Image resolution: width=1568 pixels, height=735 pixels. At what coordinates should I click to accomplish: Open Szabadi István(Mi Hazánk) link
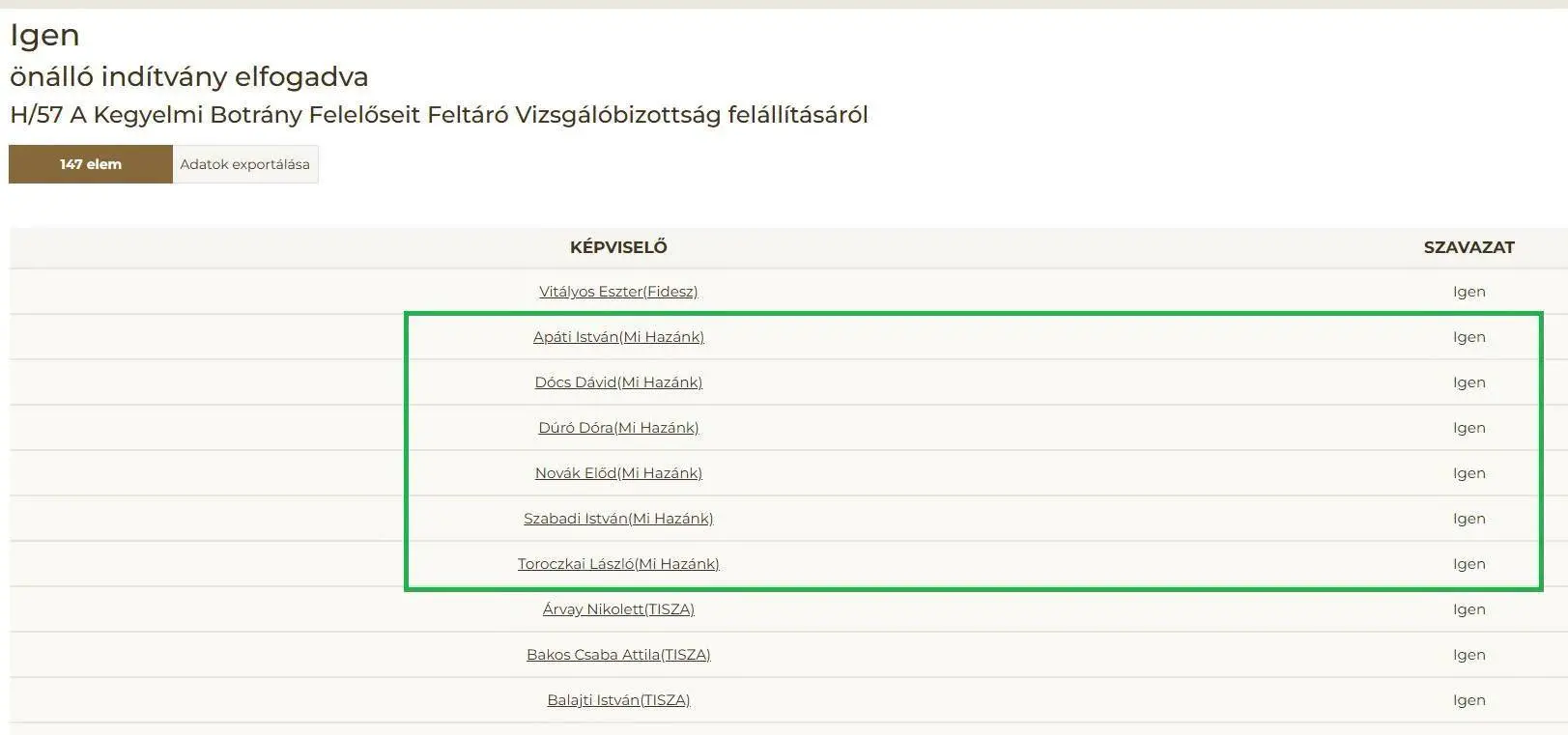point(618,518)
